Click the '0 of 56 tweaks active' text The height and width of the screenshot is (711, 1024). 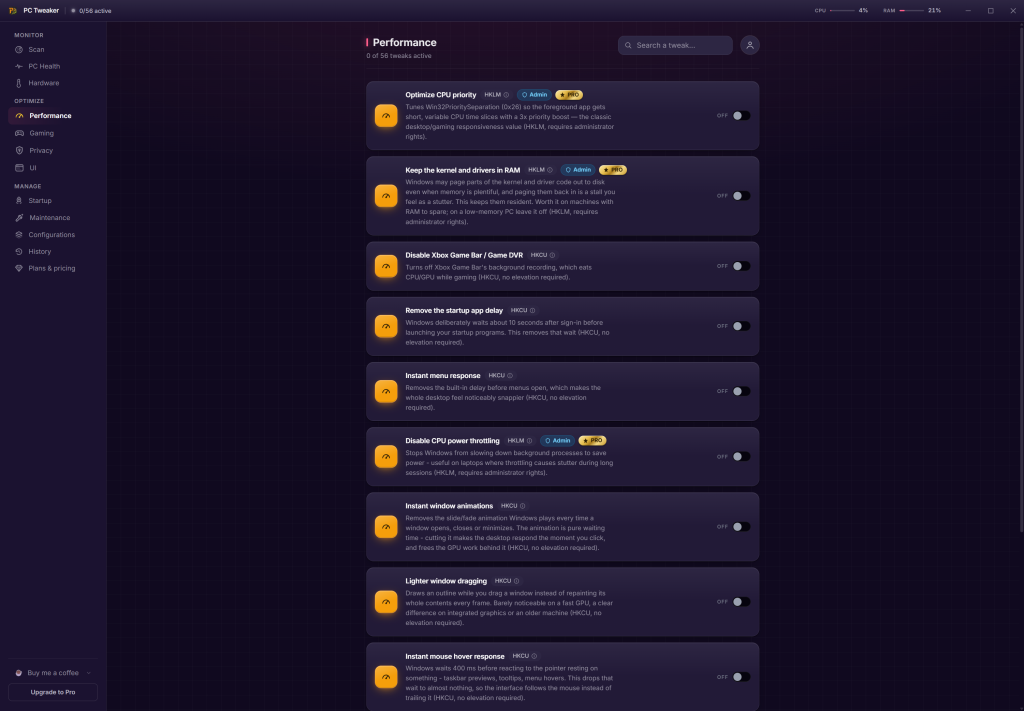click(x=398, y=56)
